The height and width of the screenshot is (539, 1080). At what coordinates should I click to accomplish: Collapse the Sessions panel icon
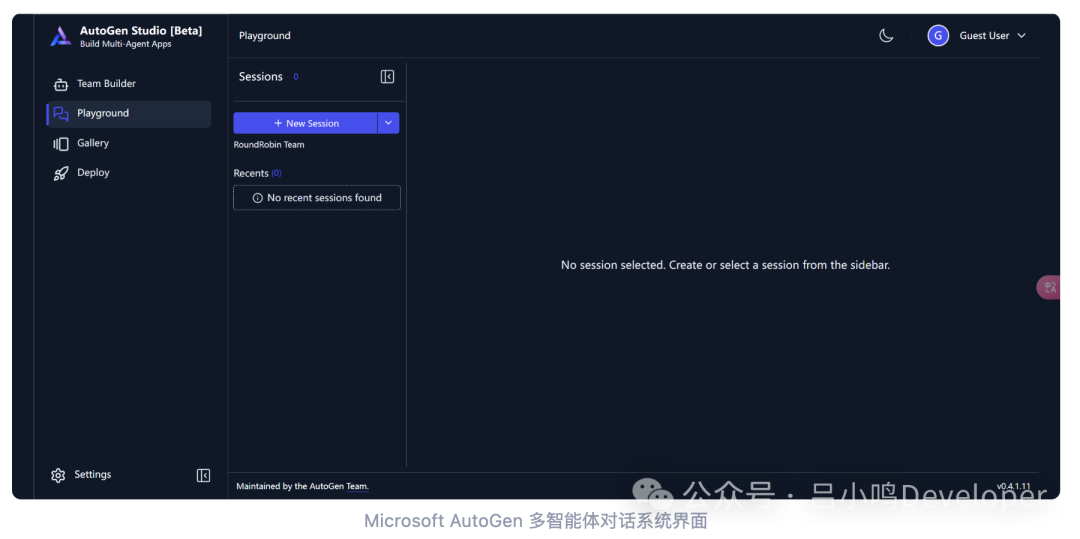387,76
